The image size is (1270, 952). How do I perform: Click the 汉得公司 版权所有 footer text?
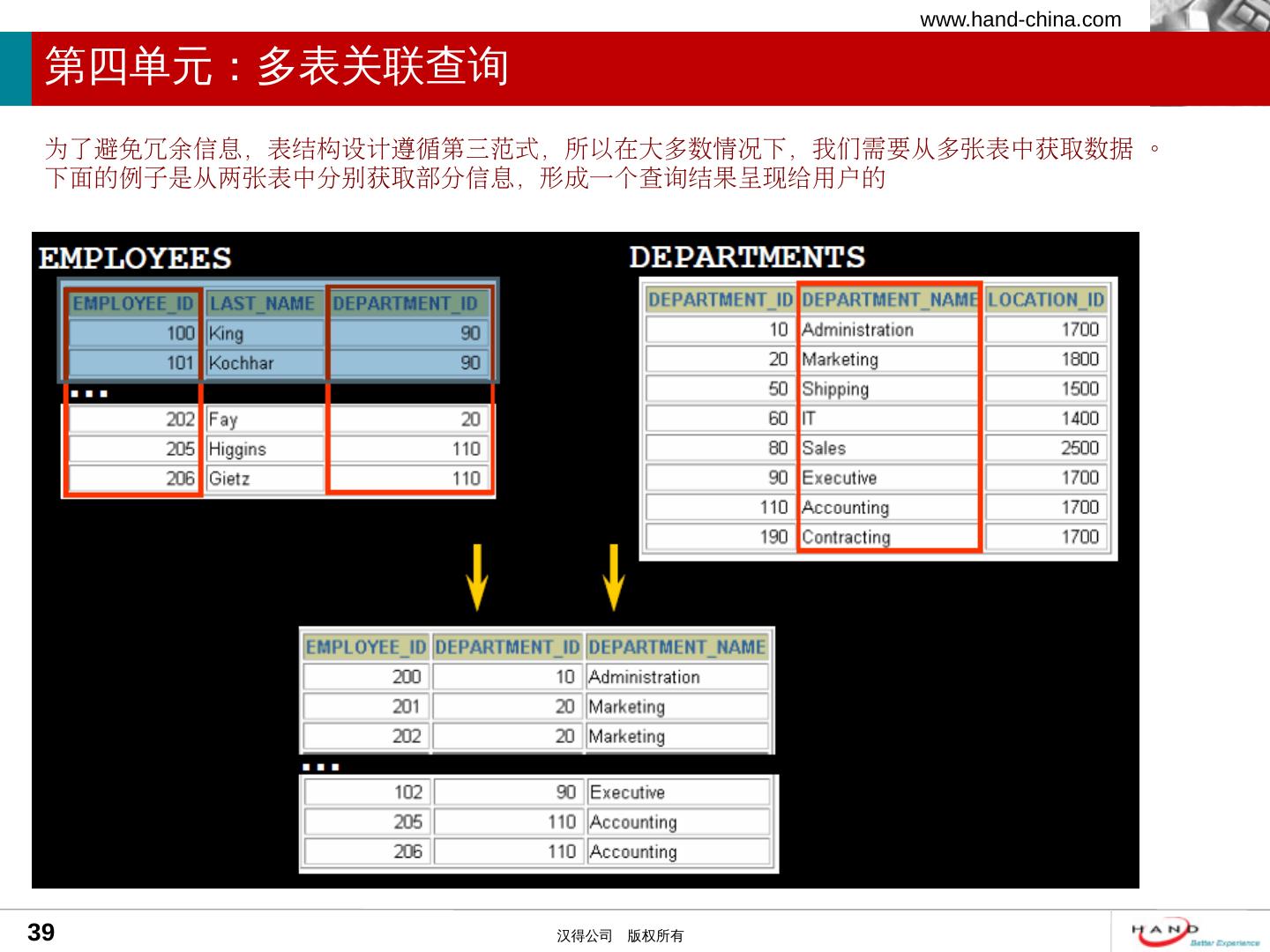click(x=620, y=936)
